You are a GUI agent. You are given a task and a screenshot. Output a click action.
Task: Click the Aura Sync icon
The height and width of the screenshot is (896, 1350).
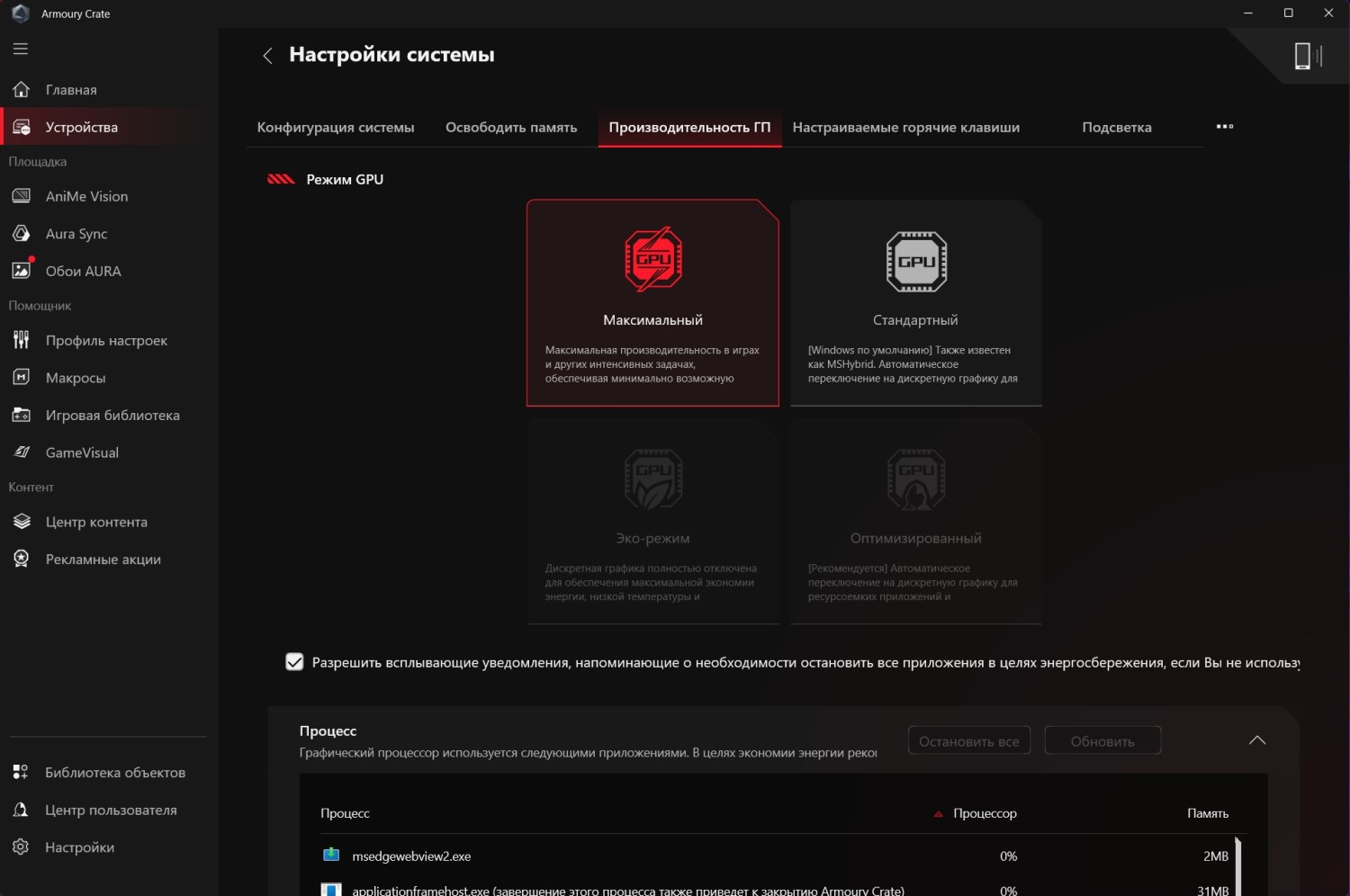(22, 233)
